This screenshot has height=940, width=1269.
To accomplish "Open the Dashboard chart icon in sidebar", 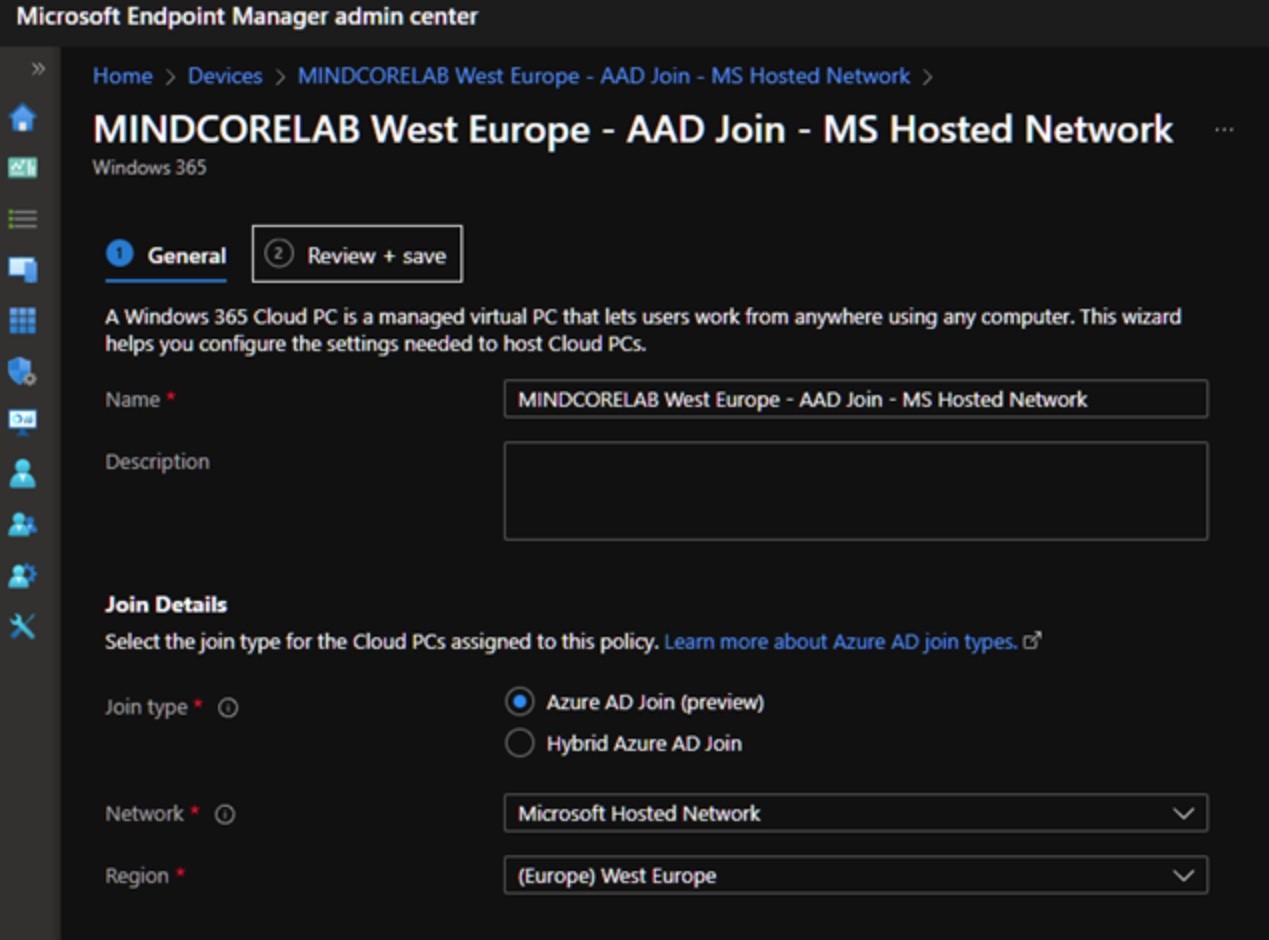I will click(x=23, y=168).
